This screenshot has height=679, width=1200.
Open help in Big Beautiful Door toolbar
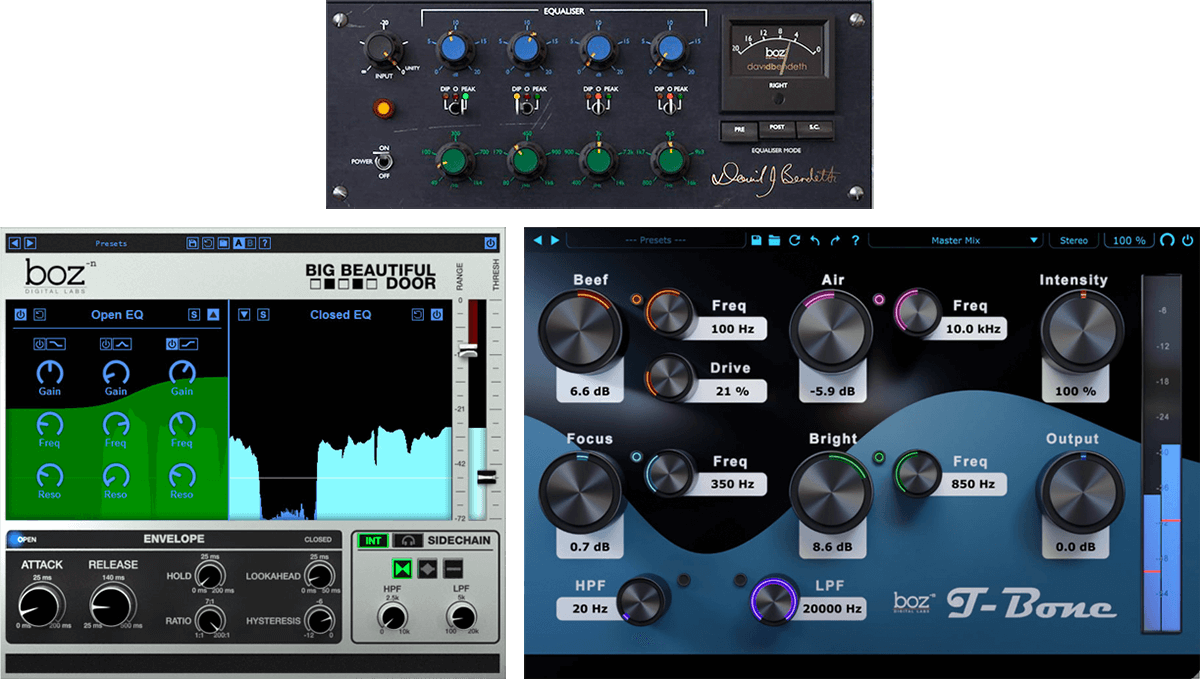[265, 243]
